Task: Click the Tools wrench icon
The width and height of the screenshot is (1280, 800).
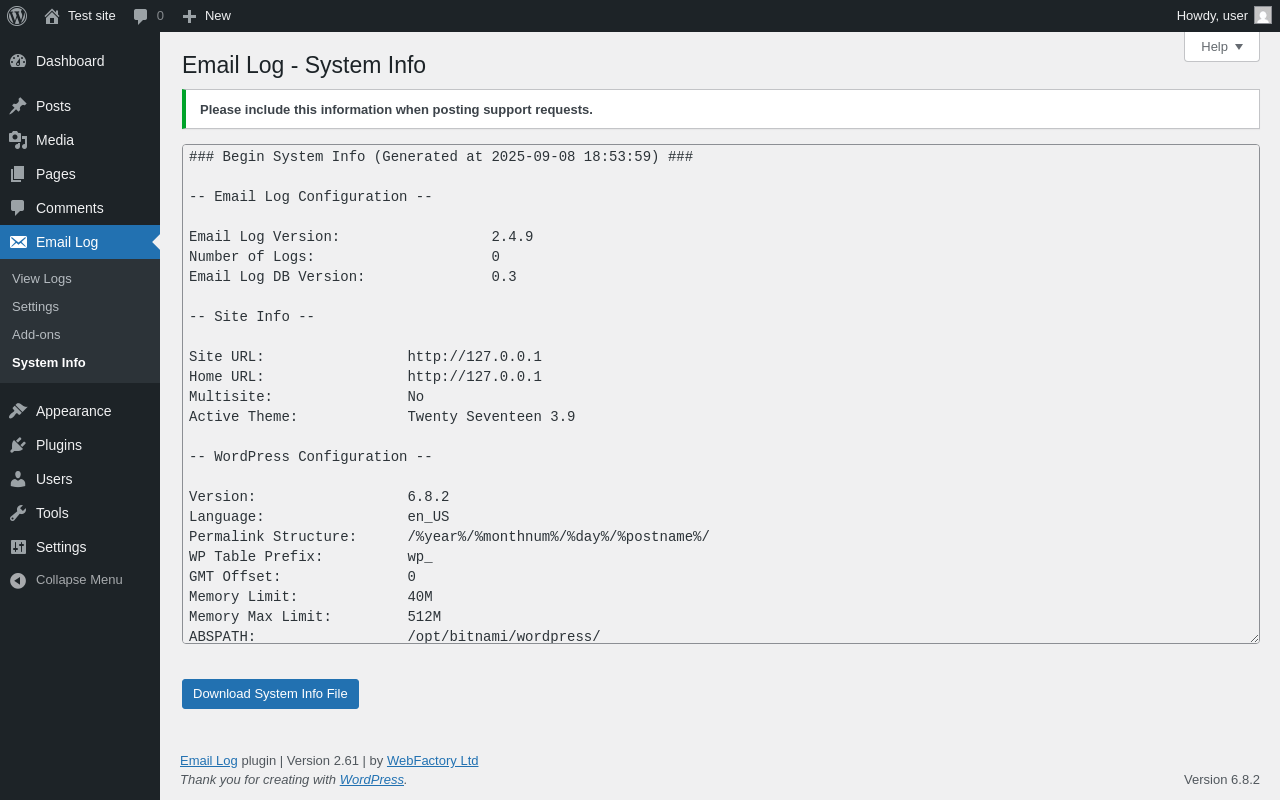Action: 18,513
